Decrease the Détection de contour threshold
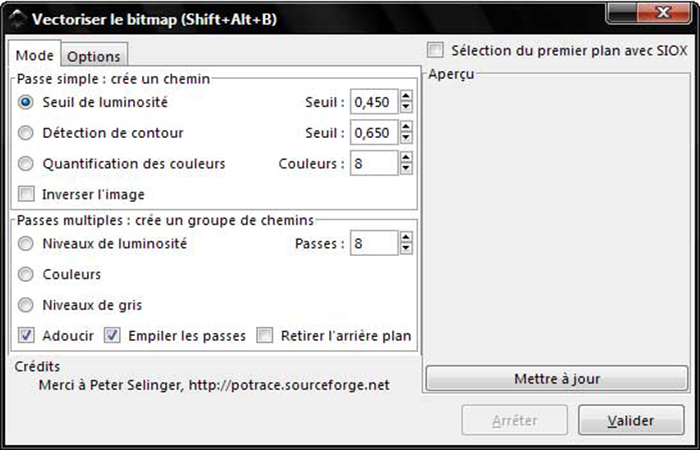The height and width of the screenshot is (450, 700). (x=406, y=138)
